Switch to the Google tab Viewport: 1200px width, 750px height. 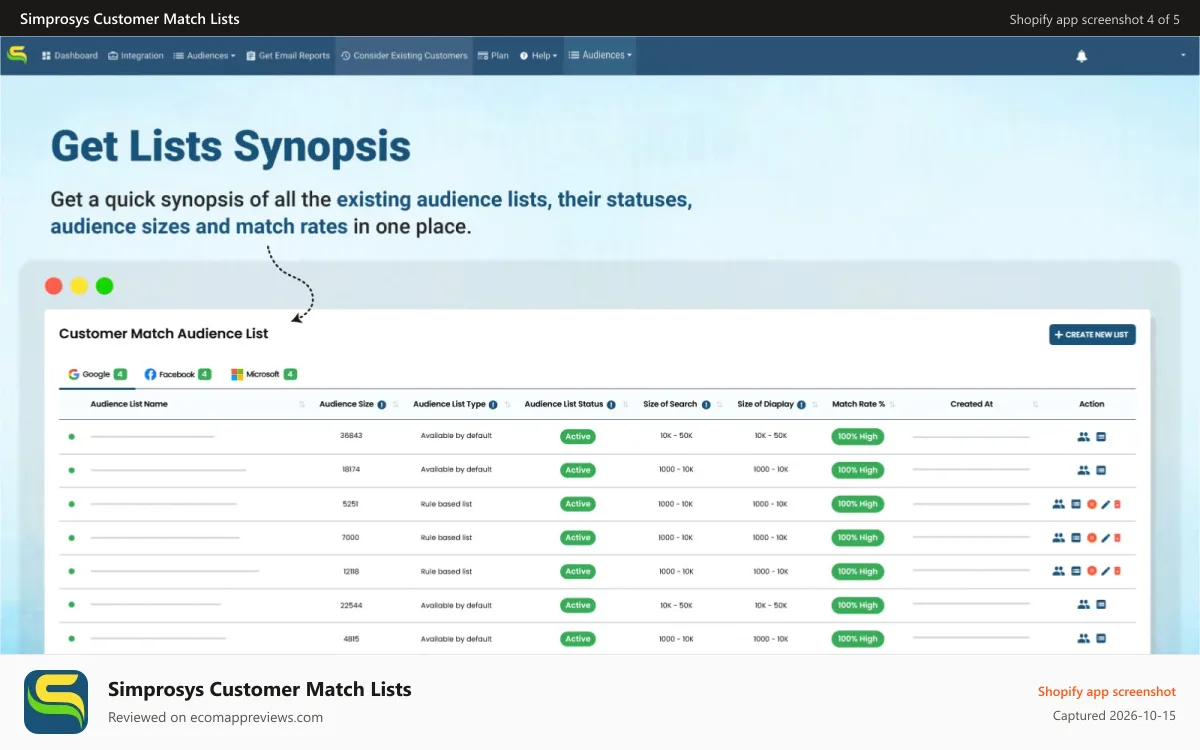[x=97, y=374]
